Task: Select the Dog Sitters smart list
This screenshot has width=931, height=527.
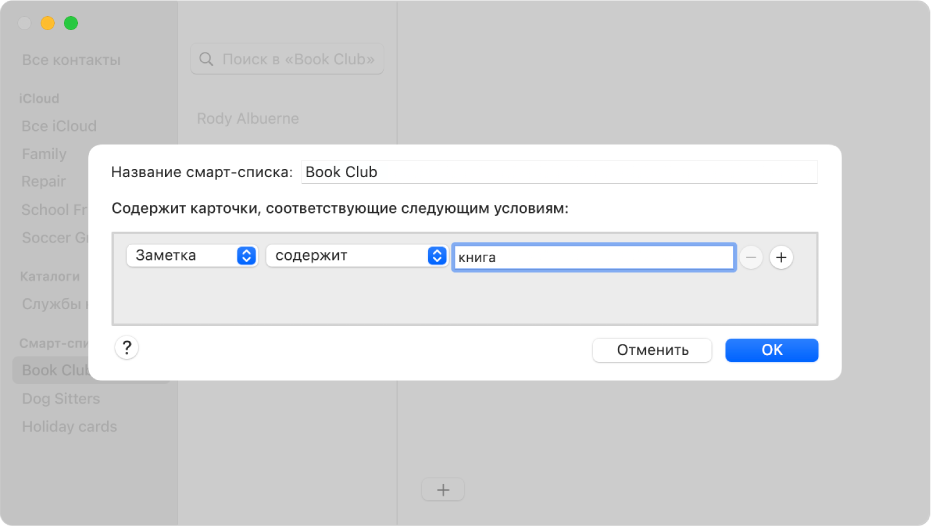Action: (x=61, y=399)
